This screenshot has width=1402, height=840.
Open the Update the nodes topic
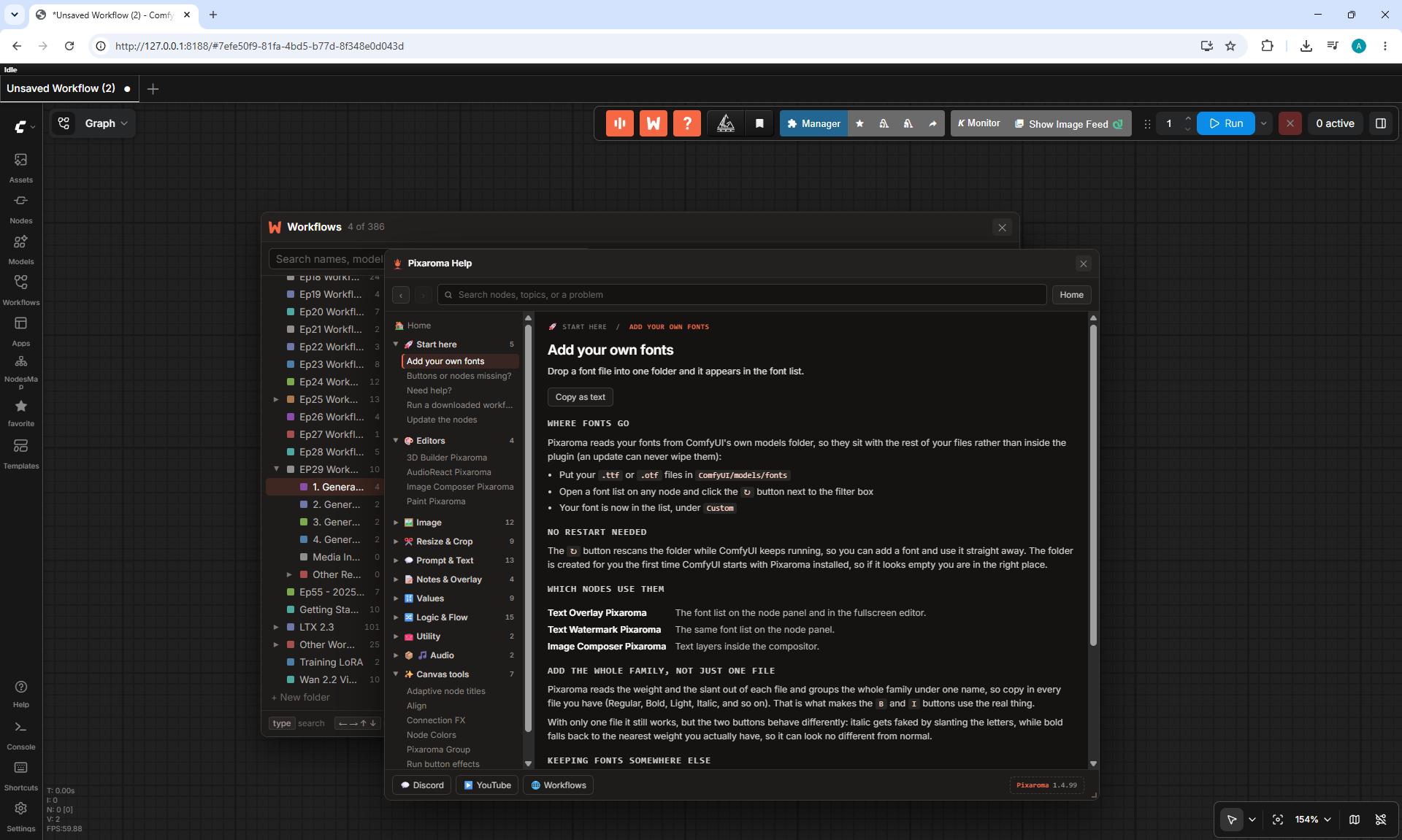(441, 420)
